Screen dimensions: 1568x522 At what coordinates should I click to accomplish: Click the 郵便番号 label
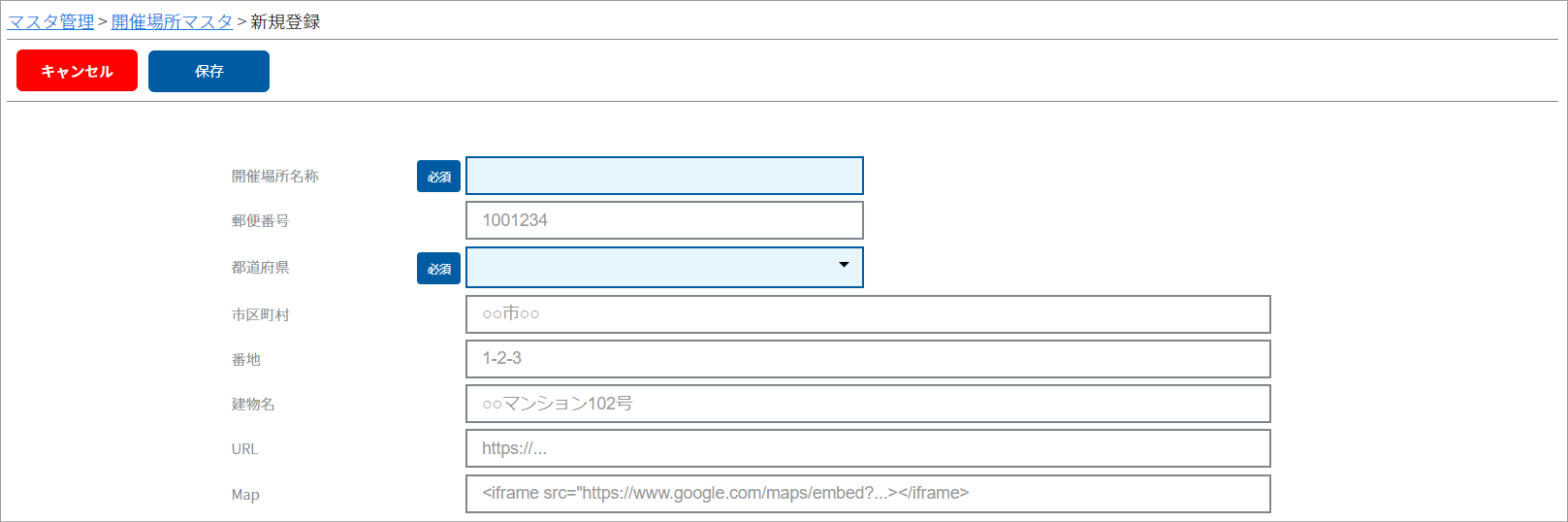(260, 220)
